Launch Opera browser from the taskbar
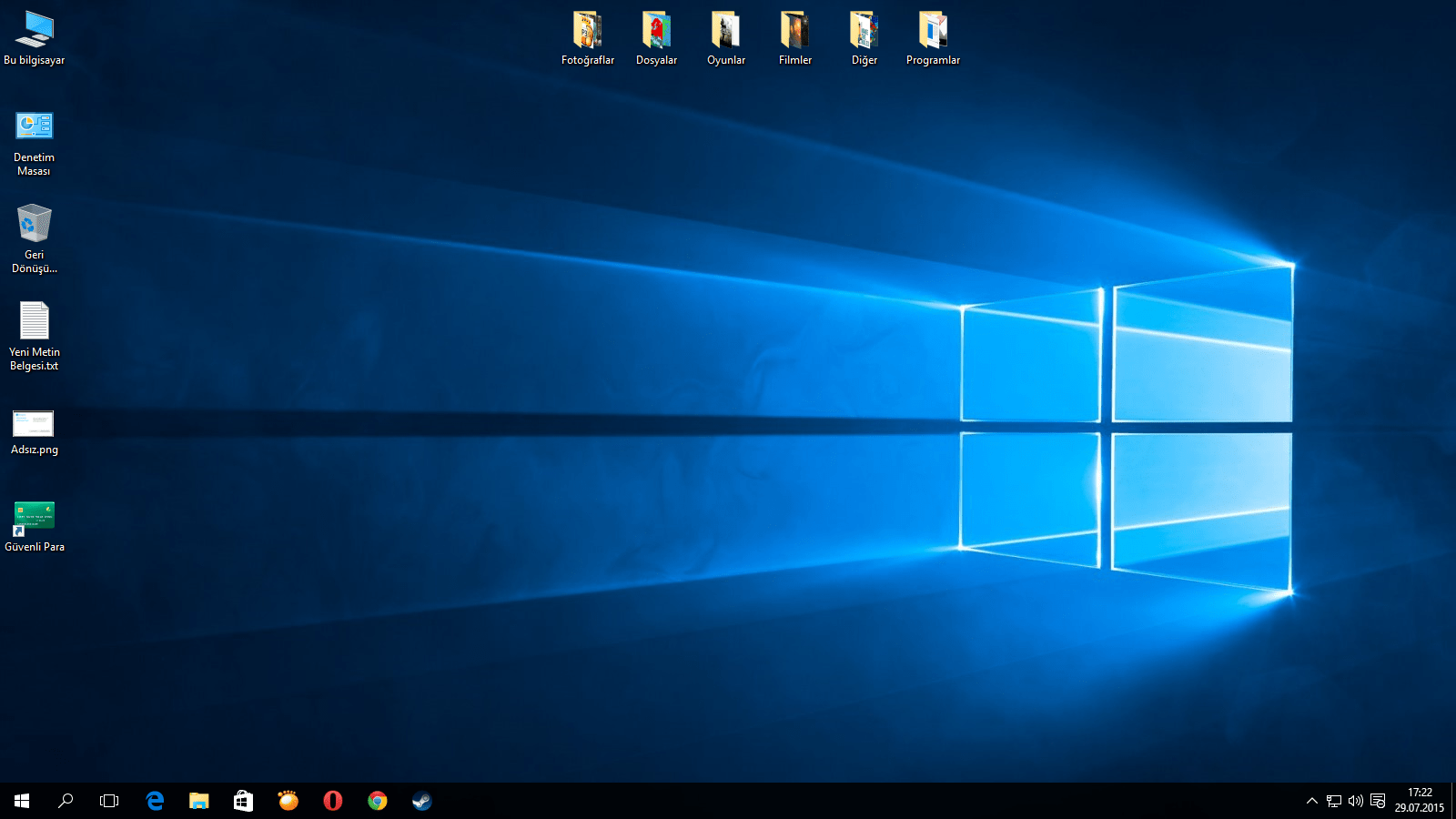This screenshot has width=1456, height=819. (333, 801)
